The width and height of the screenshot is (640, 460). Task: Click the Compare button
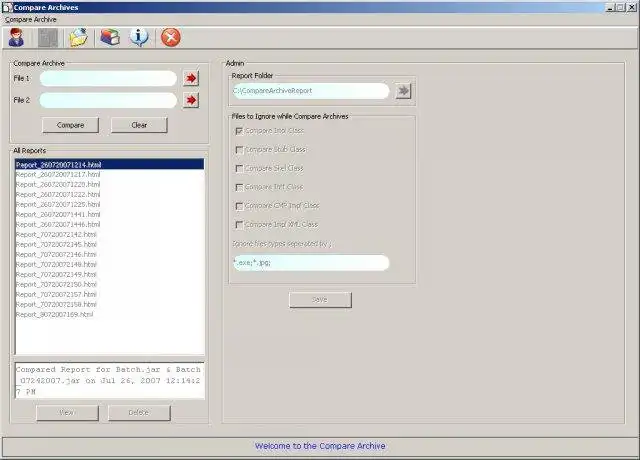click(x=70, y=125)
